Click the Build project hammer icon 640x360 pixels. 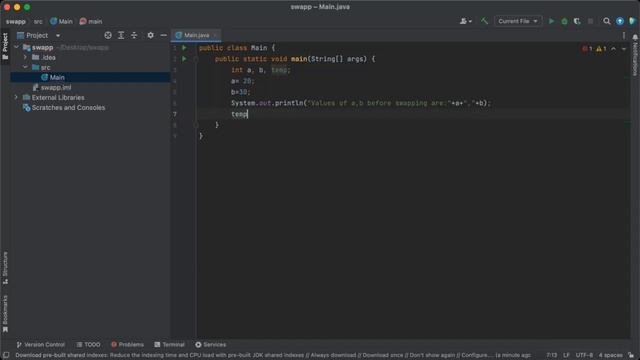(484, 21)
